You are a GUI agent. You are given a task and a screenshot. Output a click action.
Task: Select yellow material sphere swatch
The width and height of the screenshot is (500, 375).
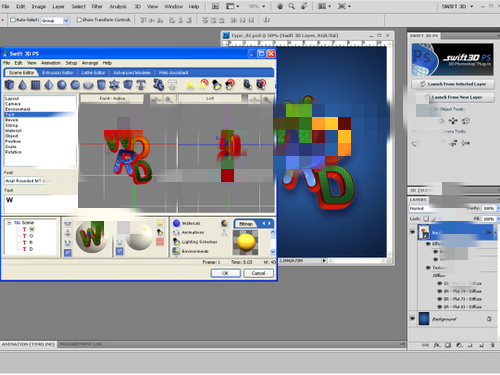coord(246,242)
